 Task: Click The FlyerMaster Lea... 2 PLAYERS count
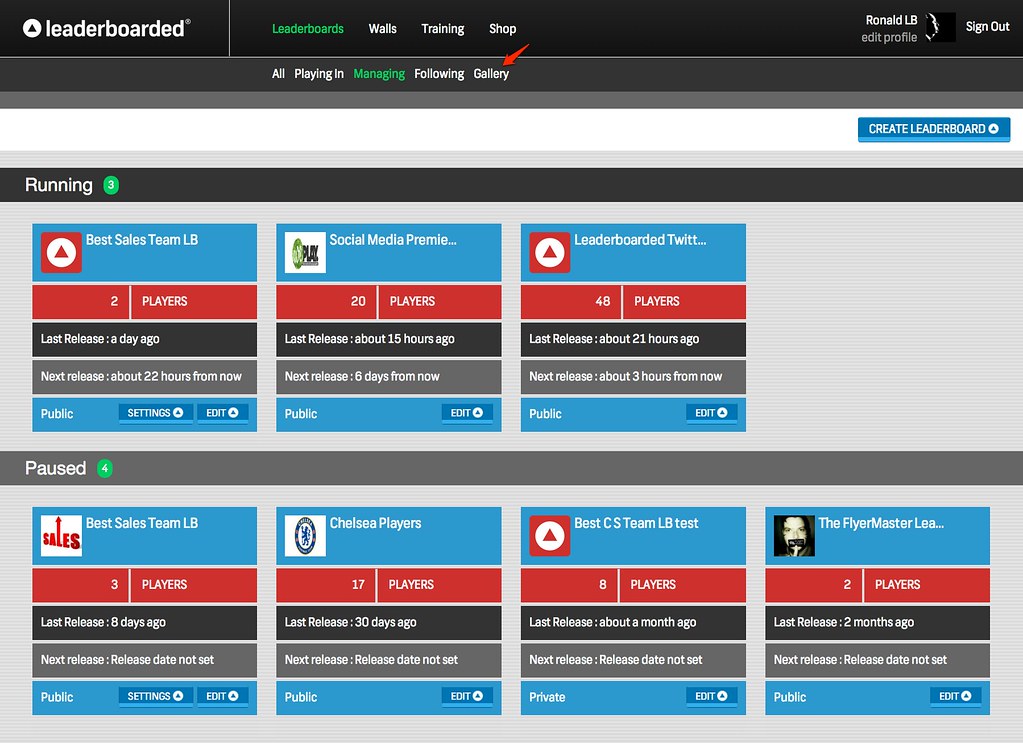tap(878, 584)
